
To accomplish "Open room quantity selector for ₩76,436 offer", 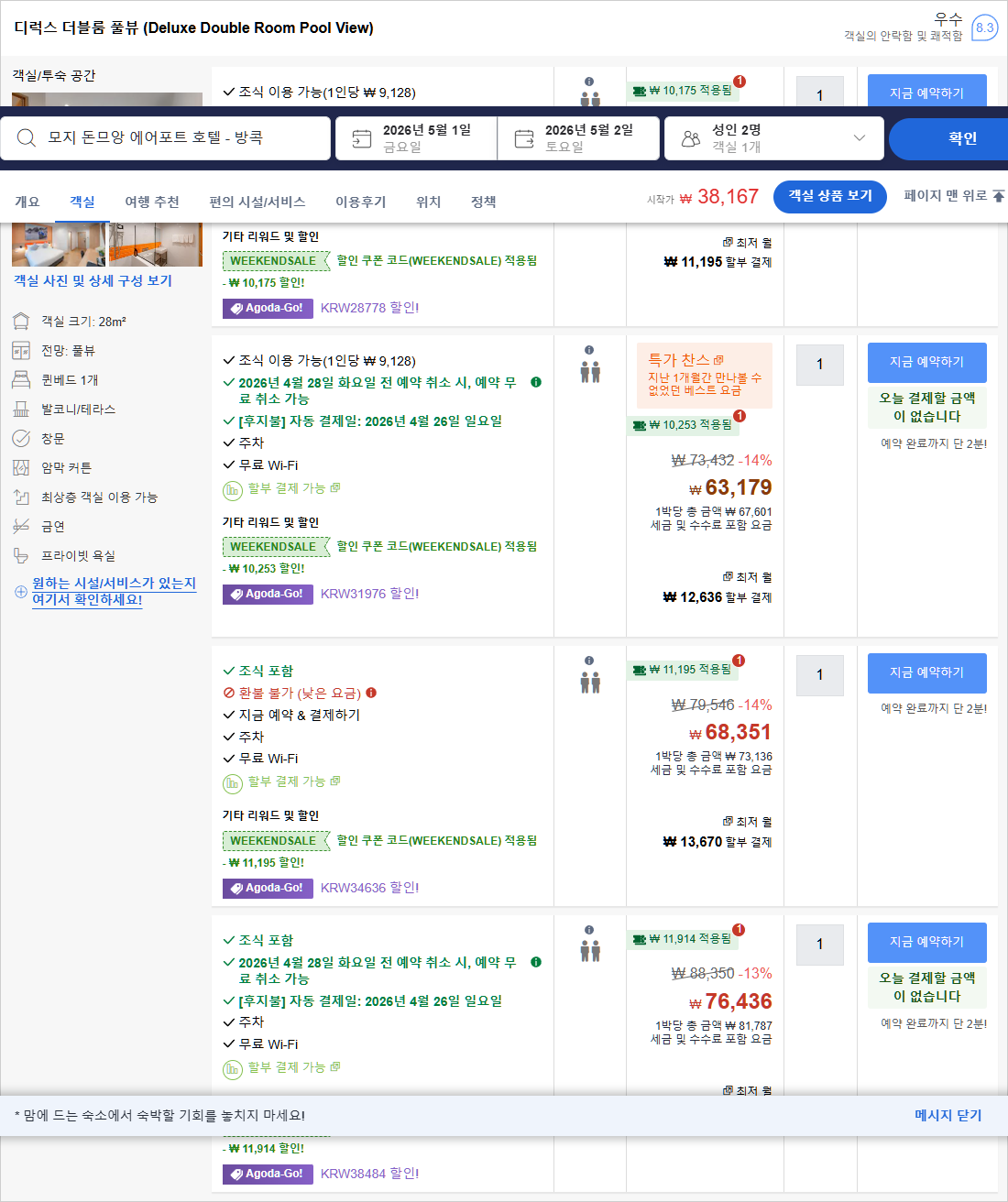I will [820, 945].
